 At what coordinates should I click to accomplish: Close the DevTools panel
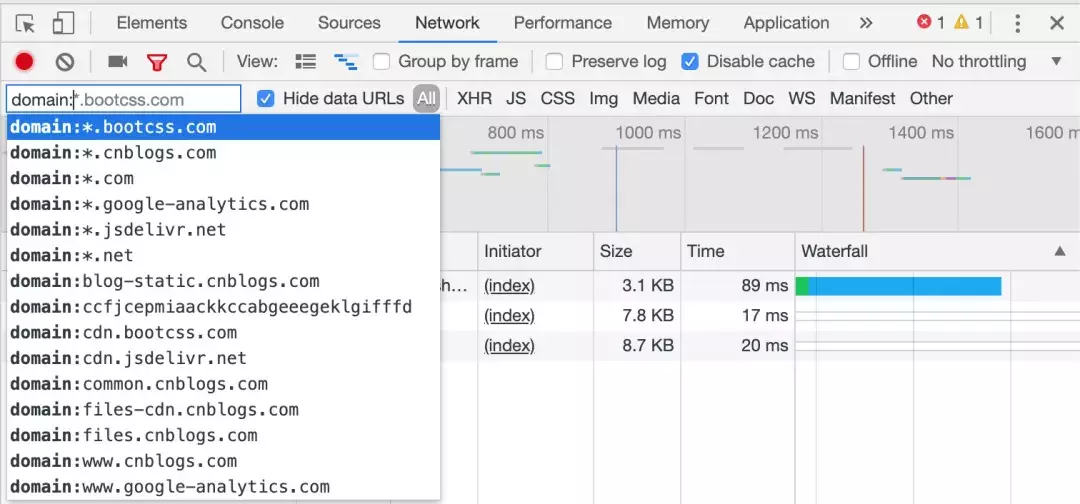coord(1057,23)
